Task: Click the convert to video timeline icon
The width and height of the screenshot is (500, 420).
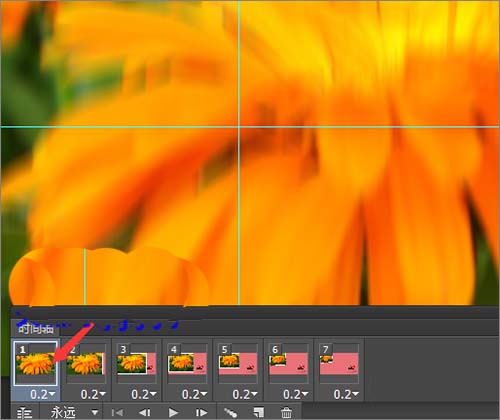Action: pyautogui.click(x=24, y=413)
